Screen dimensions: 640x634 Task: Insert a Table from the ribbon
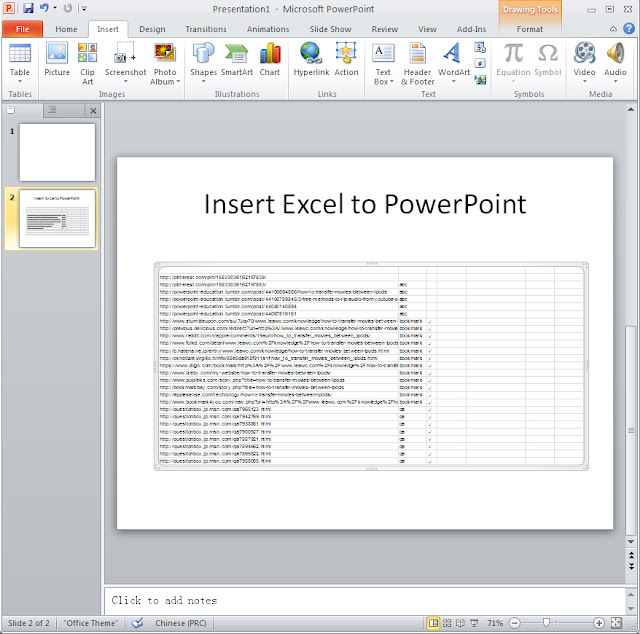(20, 64)
